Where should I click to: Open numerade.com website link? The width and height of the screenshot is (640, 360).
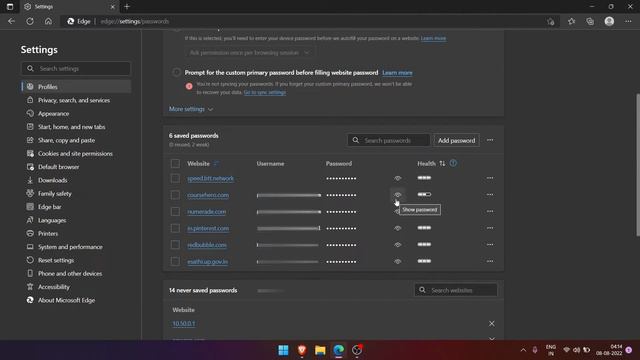[207, 212]
